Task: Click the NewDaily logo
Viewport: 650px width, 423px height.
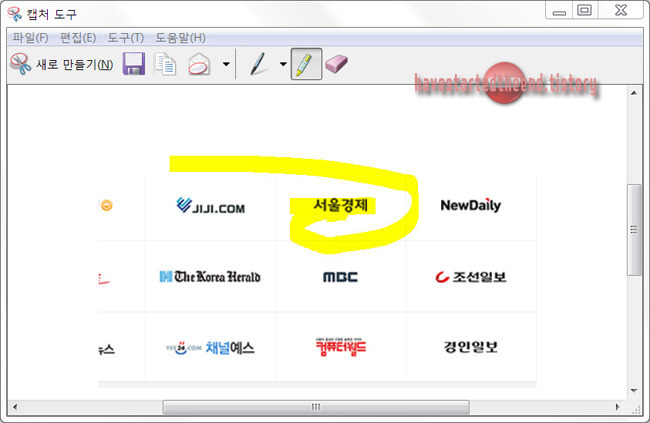Action: point(471,205)
